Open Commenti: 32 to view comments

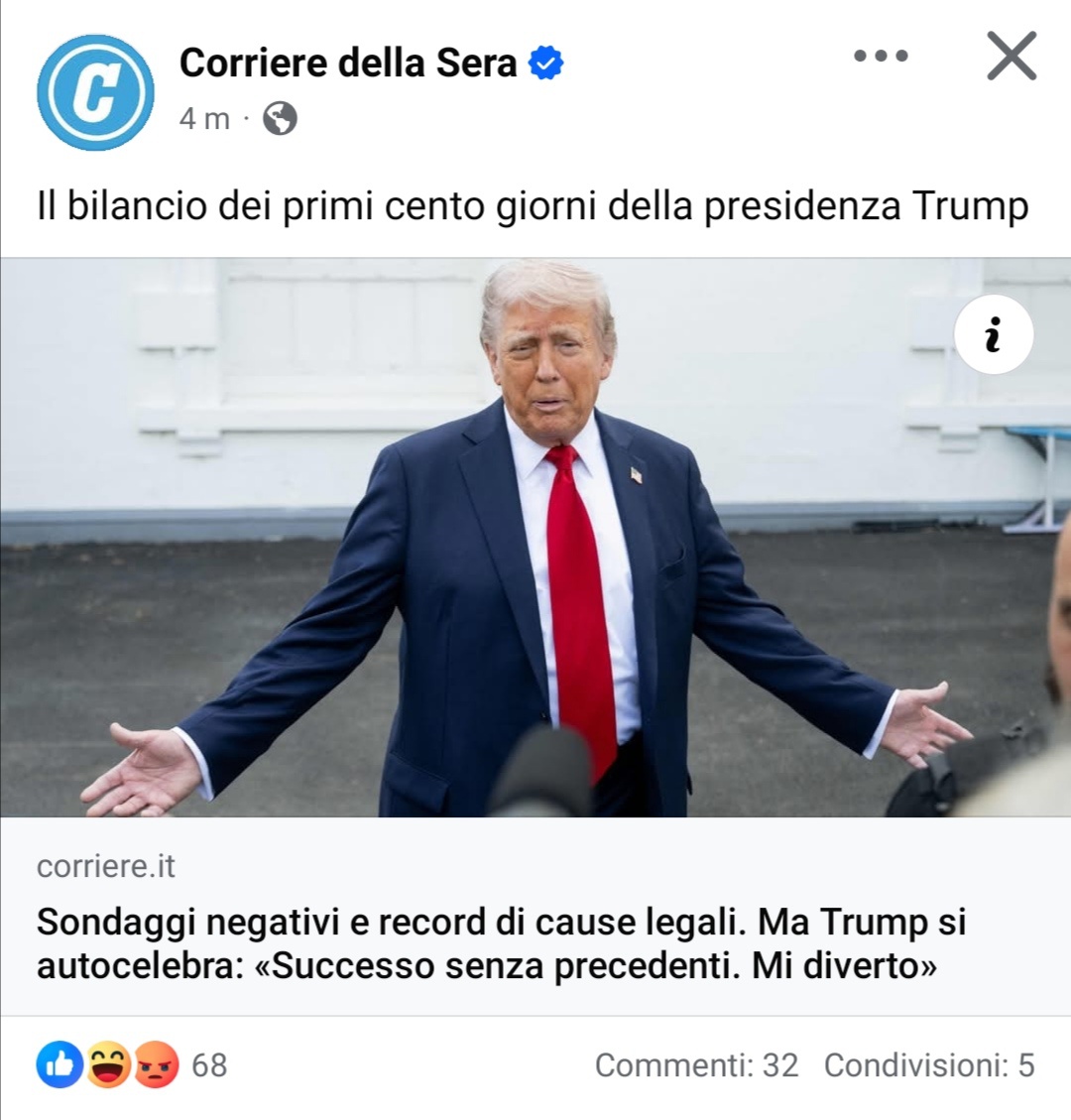[696, 1065]
